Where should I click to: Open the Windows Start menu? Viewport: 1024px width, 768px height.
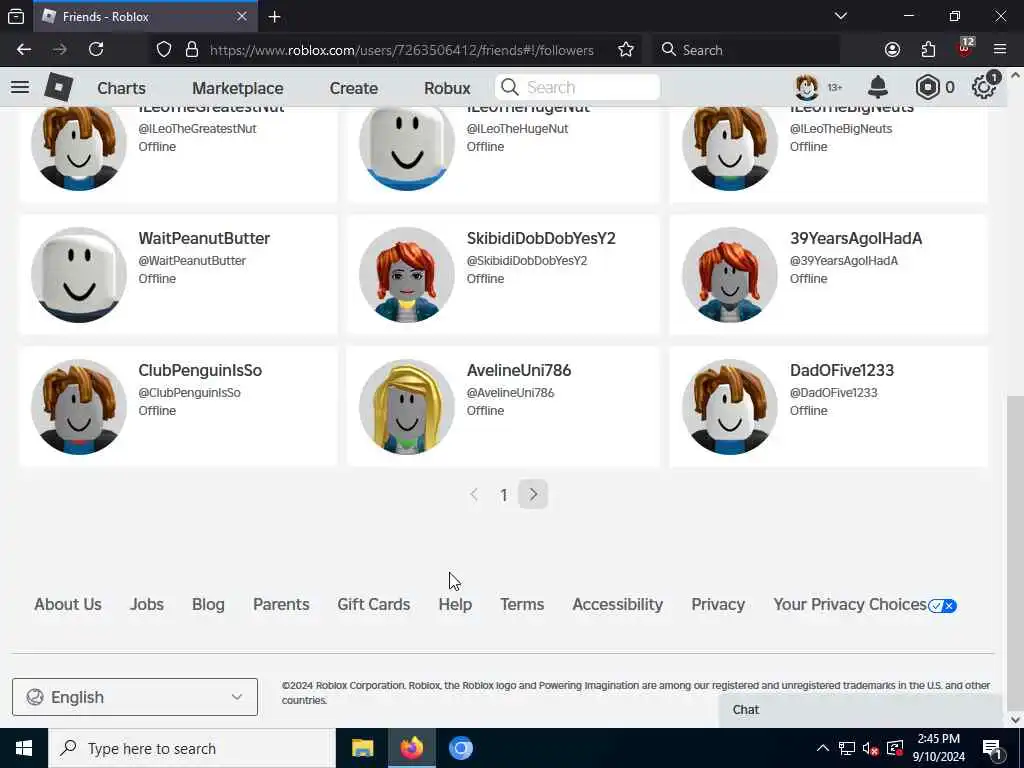click(24, 748)
